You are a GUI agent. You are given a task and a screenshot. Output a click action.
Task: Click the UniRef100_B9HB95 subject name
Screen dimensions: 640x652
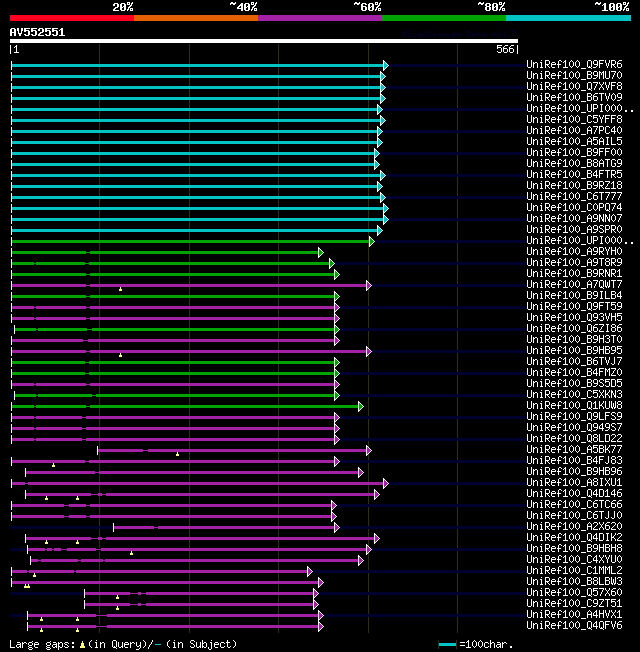coord(574,351)
